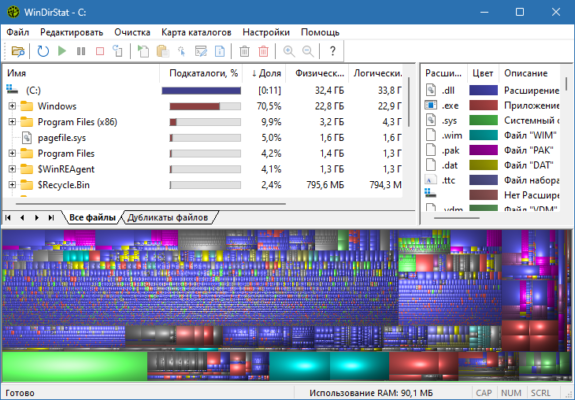Switch to the Дубликаты файлов tab
This screenshot has height=400, width=575.
click(168, 217)
